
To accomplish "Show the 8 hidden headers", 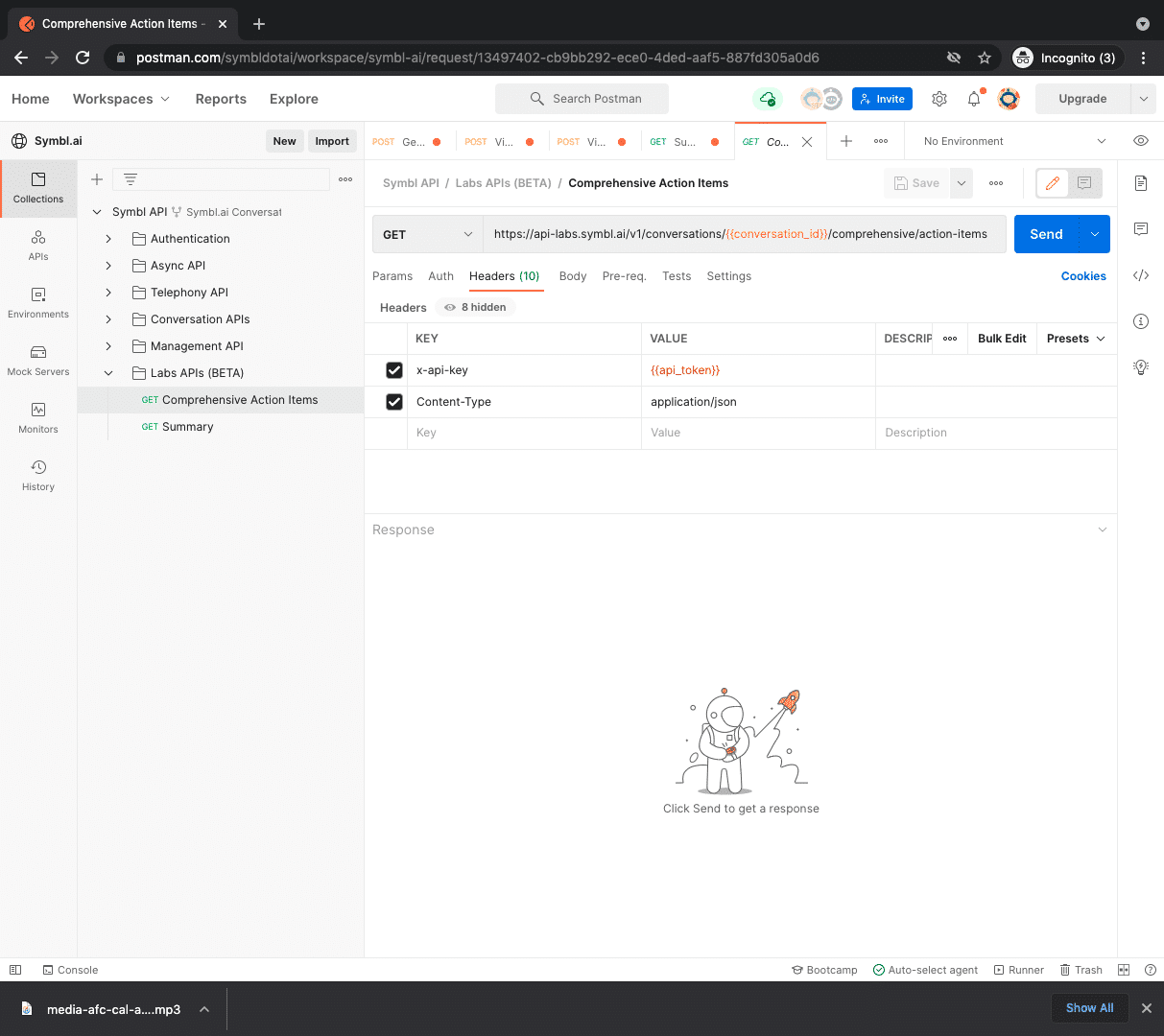I will pyautogui.click(x=477, y=307).
